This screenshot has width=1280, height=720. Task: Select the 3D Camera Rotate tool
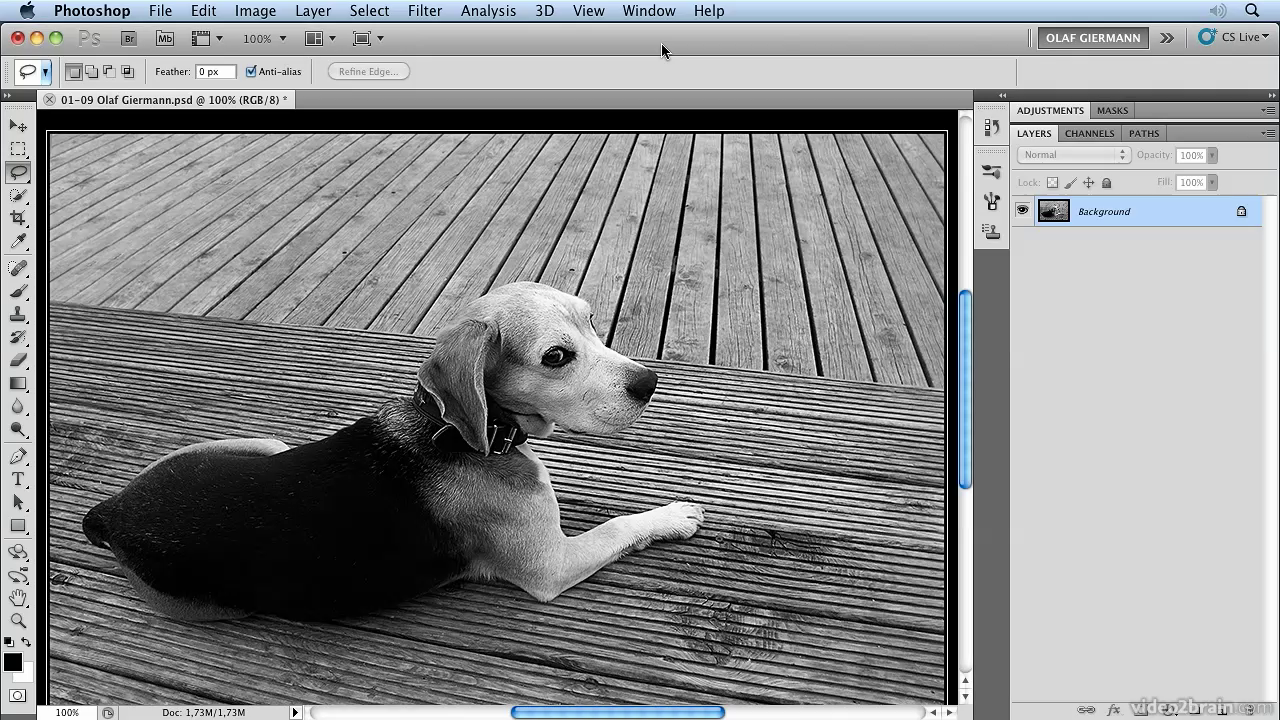(x=18, y=575)
